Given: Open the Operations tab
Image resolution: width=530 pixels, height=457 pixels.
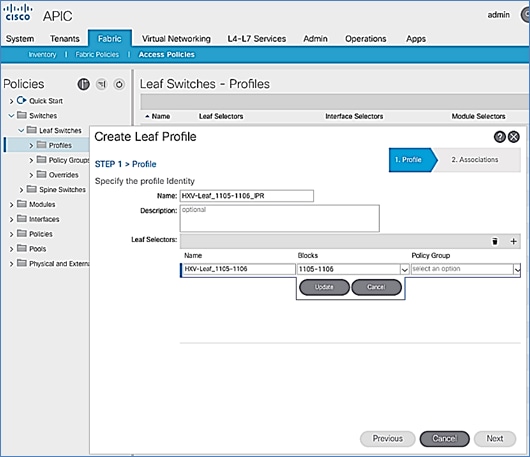Looking at the screenshot, I should 365,39.
